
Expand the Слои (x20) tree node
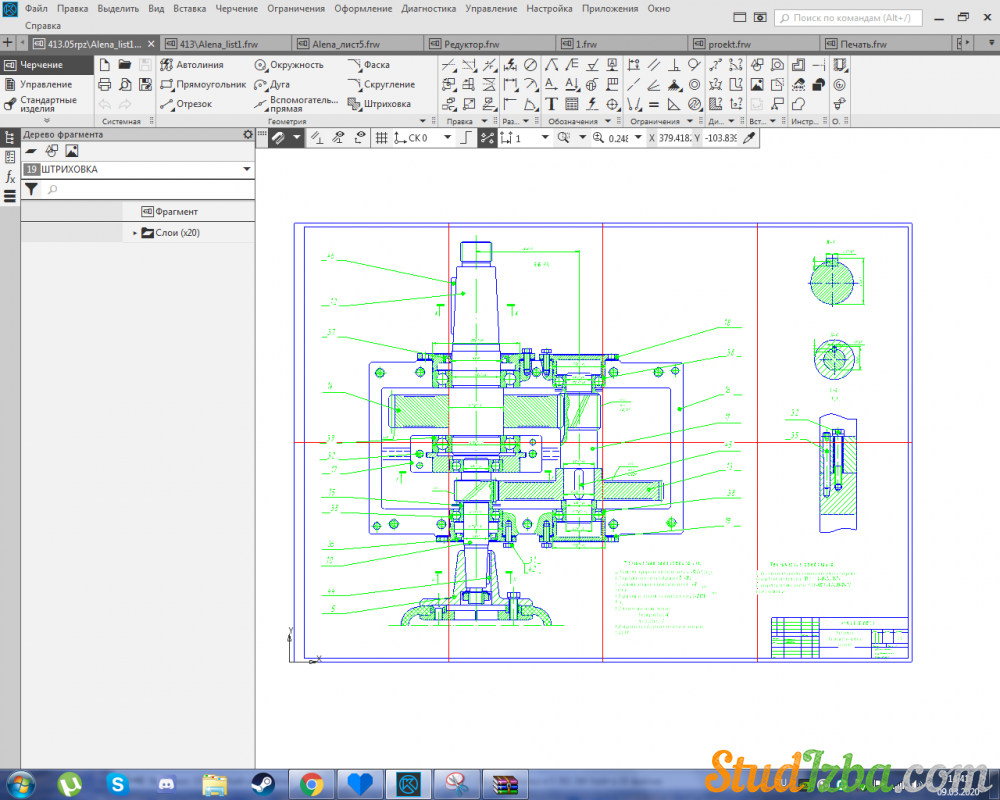pos(135,233)
